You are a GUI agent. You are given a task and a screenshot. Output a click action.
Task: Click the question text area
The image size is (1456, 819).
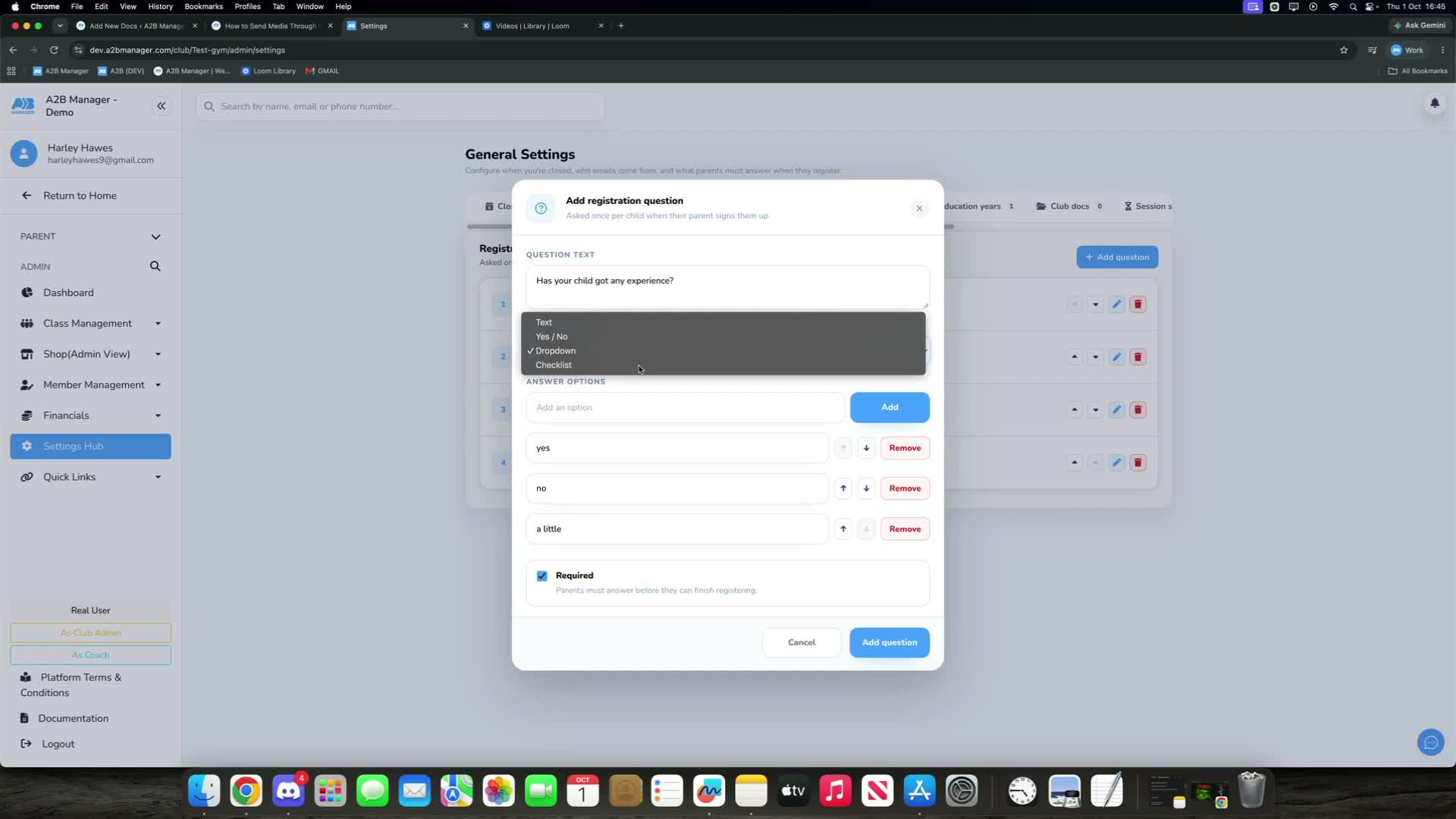pos(727,287)
